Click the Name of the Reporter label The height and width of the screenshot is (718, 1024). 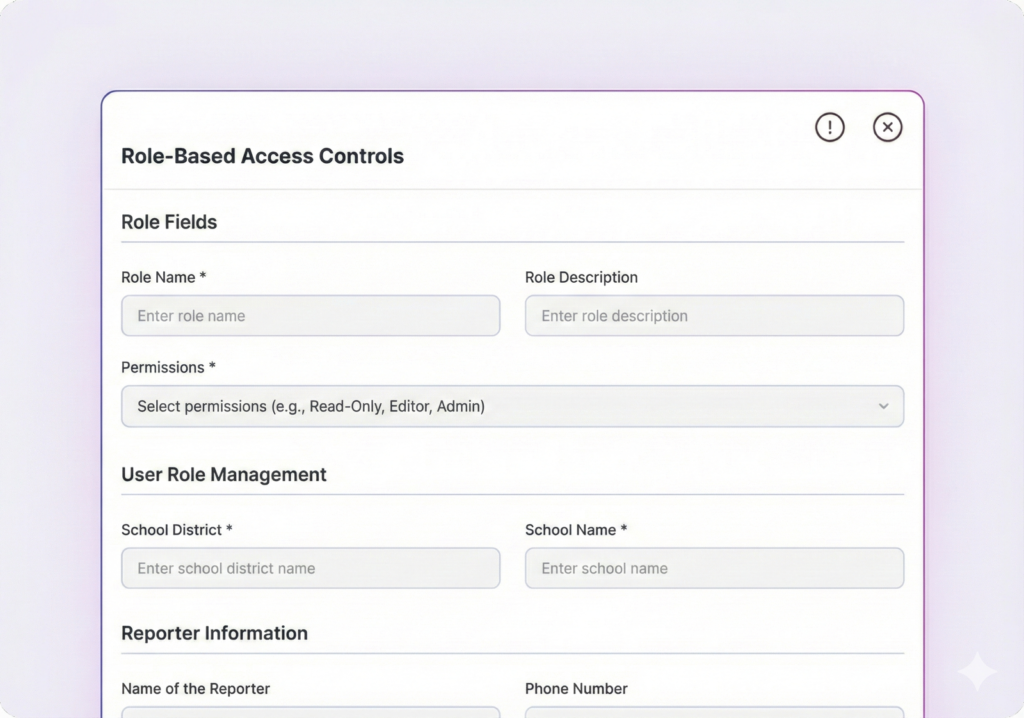tap(195, 688)
